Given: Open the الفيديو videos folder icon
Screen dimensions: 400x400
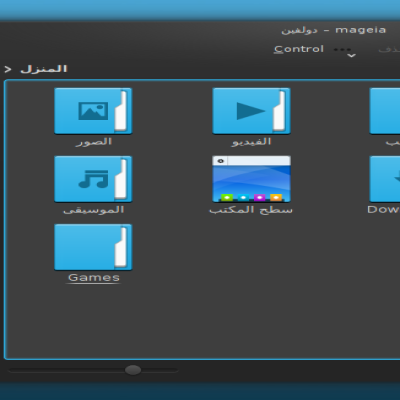Looking at the screenshot, I should [x=251, y=111].
